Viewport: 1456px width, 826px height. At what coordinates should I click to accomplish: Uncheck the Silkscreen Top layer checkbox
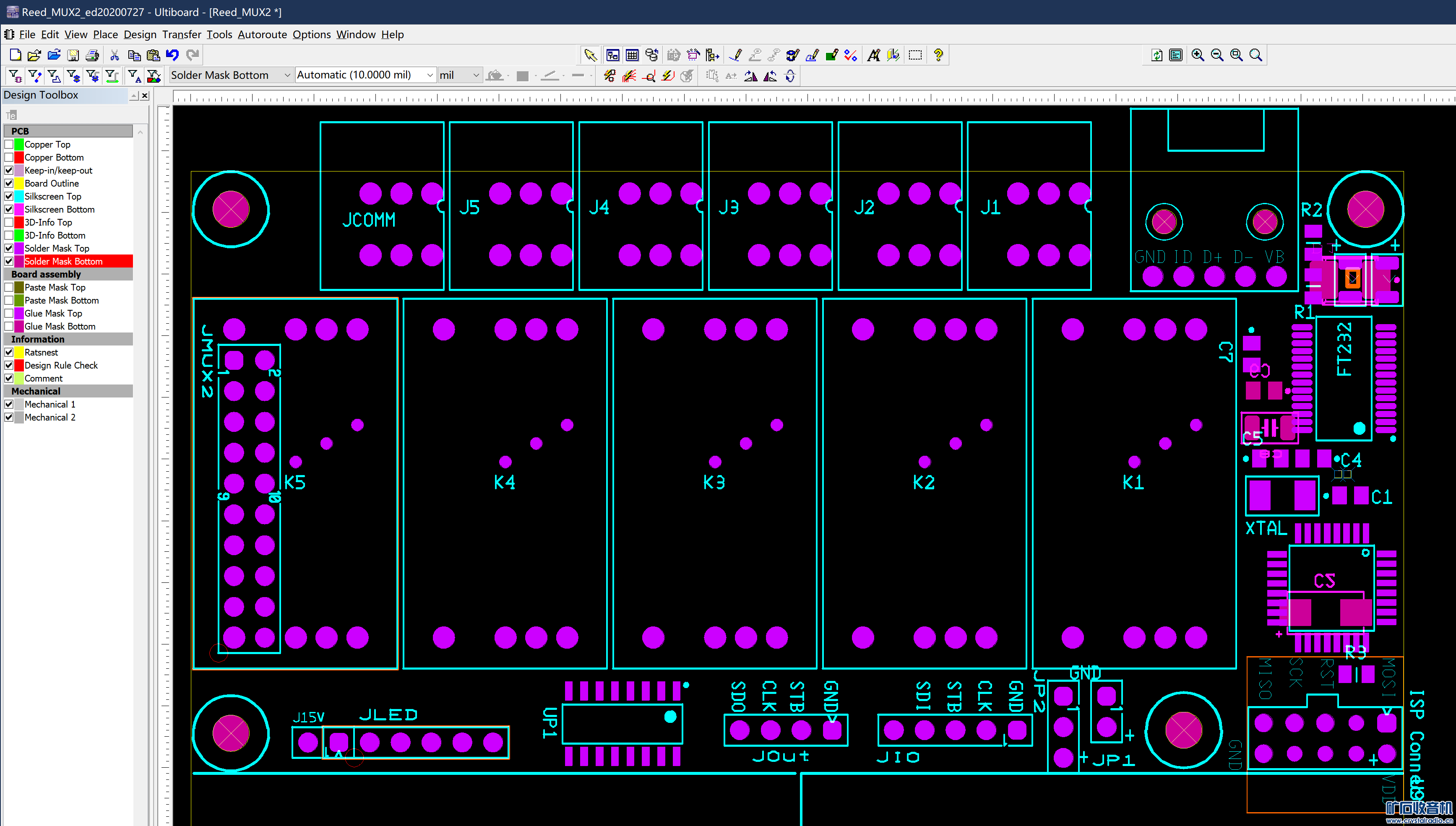pos(9,196)
